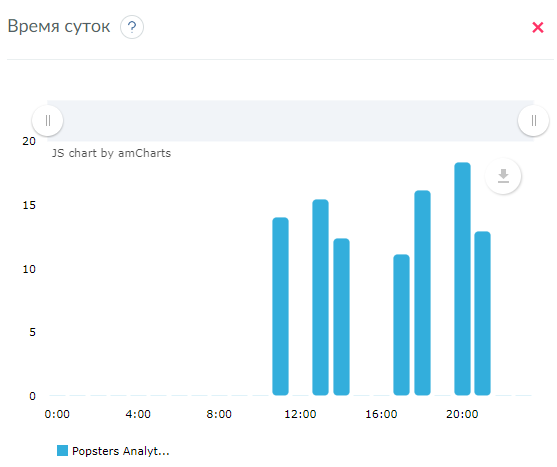Download the chart via export icon
The width and height of the screenshot is (557, 467).
(503, 176)
